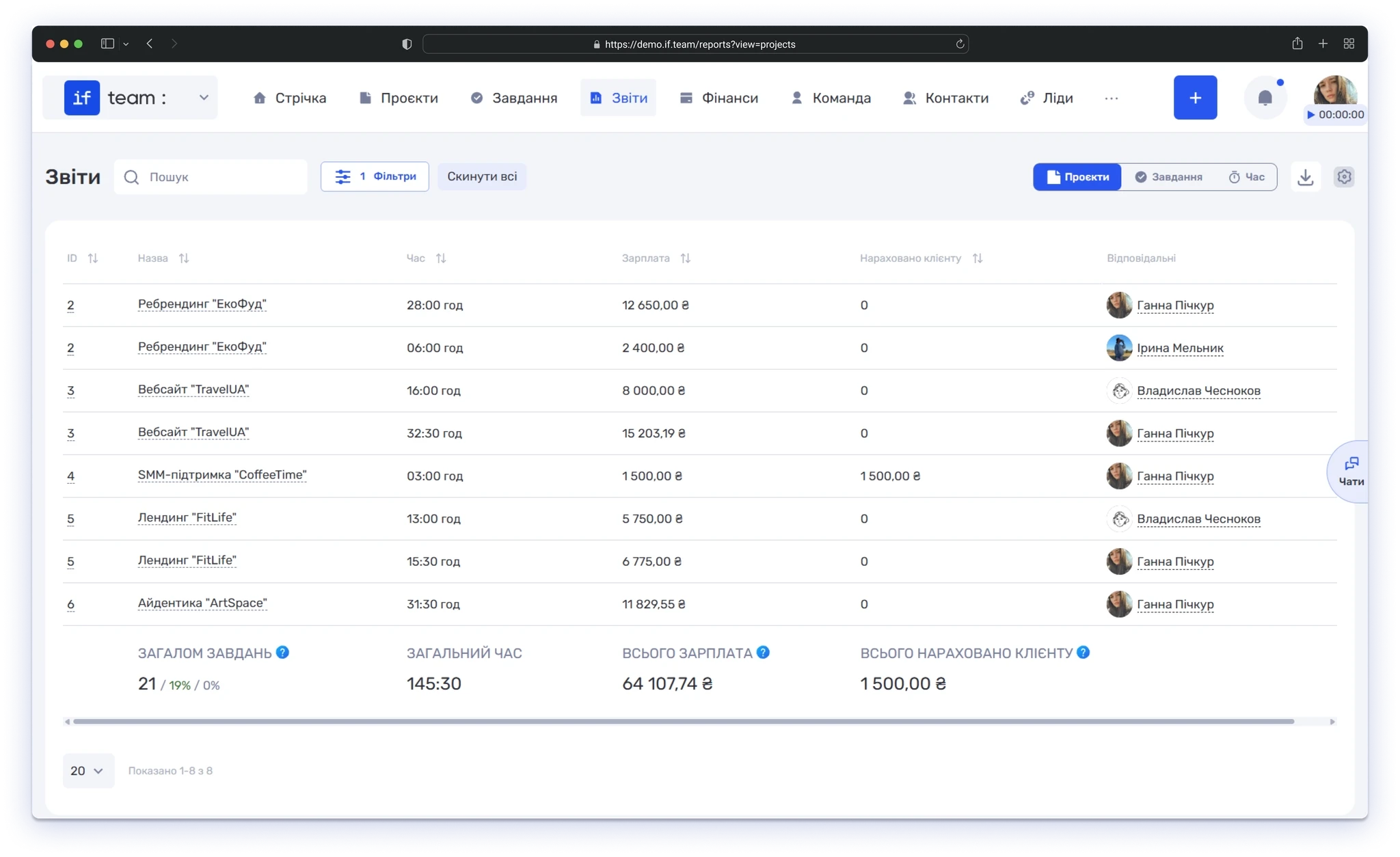Switch report view to Завдання
Screen dimensions: 1400x857
click(1168, 177)
